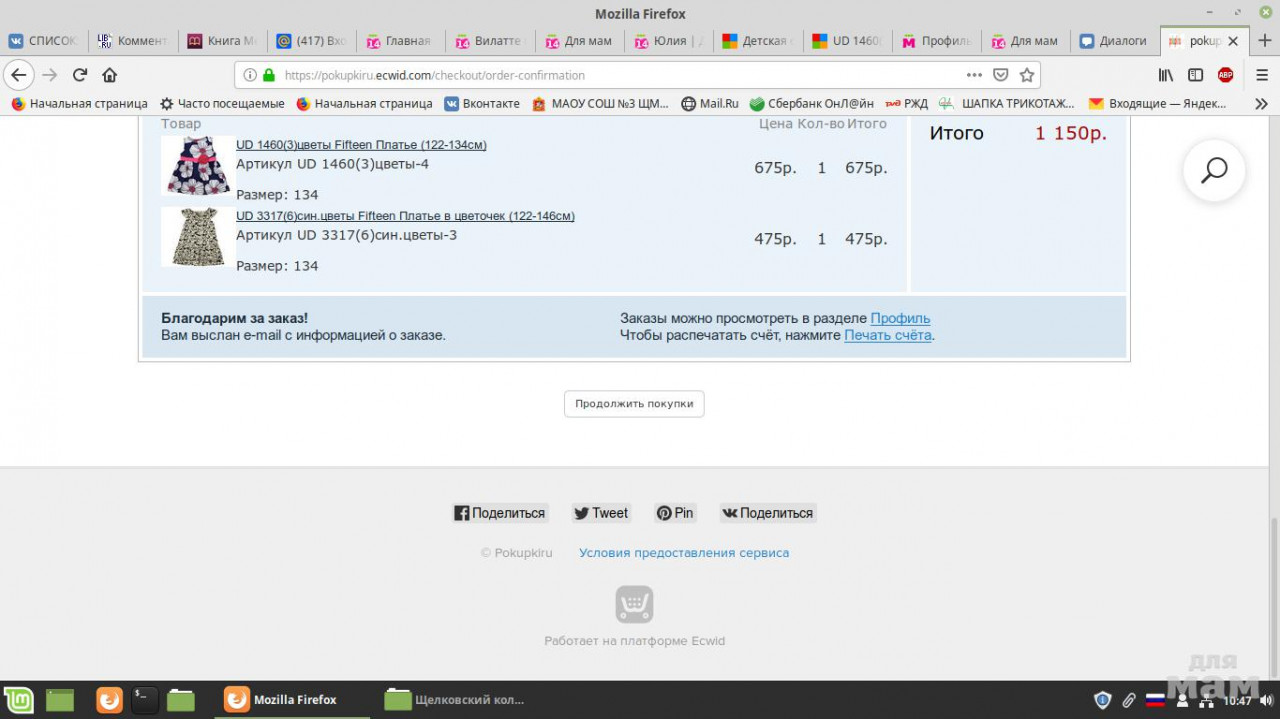Click the address bar URL field
1280x719 pixels.
click(620, 75)
